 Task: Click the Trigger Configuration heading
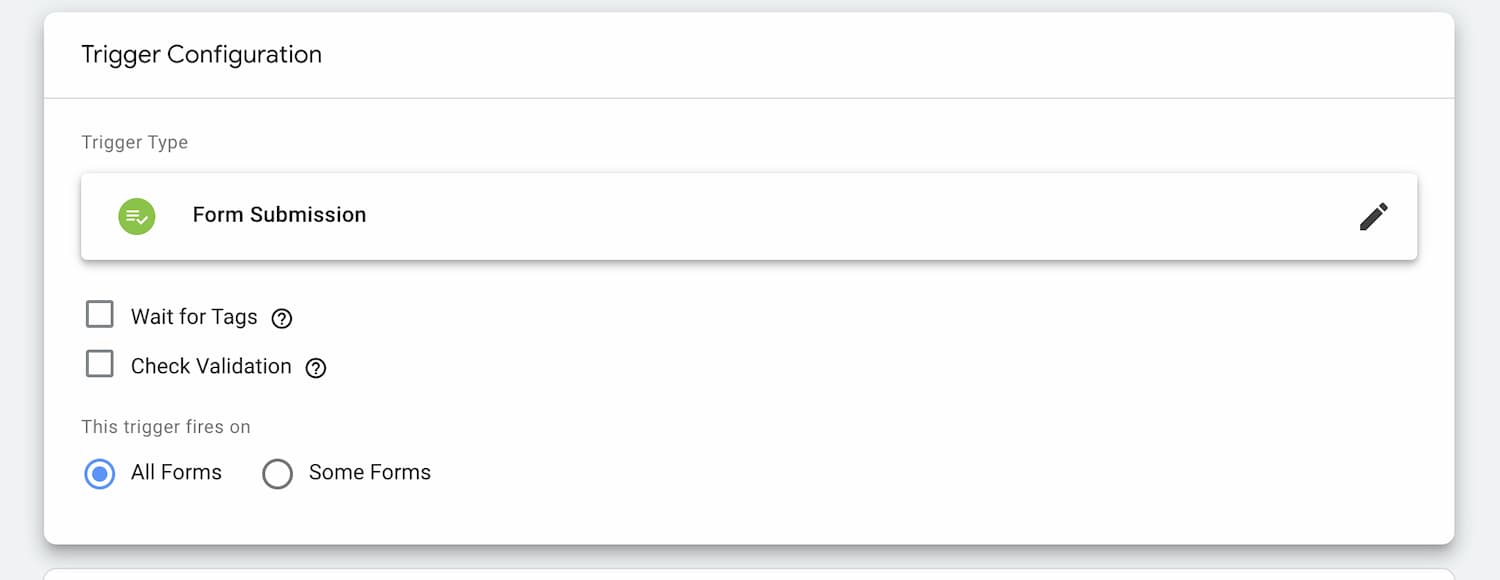pos(201,55)
